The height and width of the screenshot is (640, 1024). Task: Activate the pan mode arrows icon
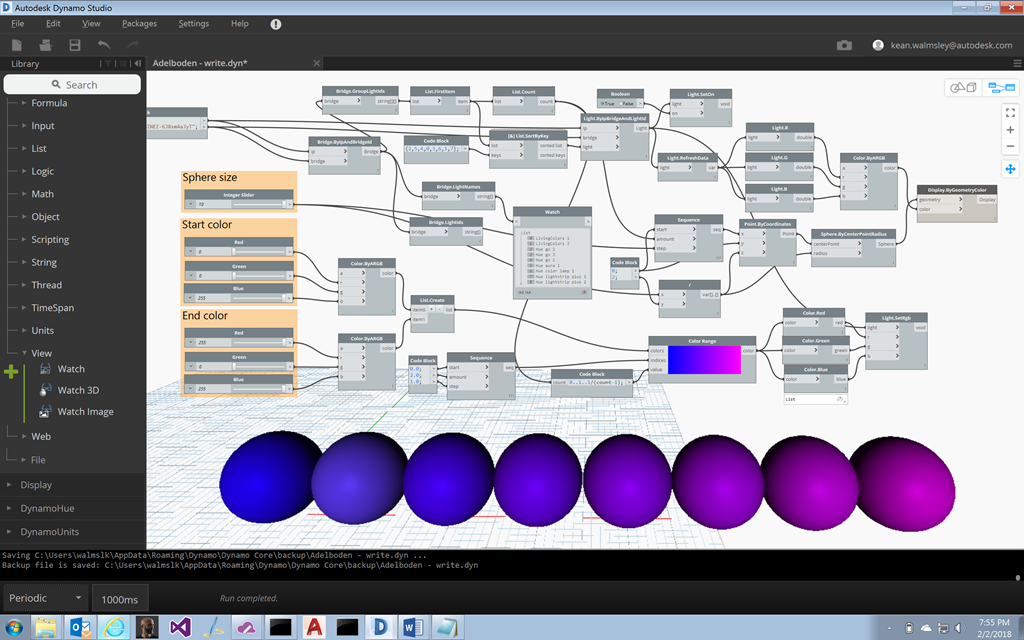click(1010, 169)
